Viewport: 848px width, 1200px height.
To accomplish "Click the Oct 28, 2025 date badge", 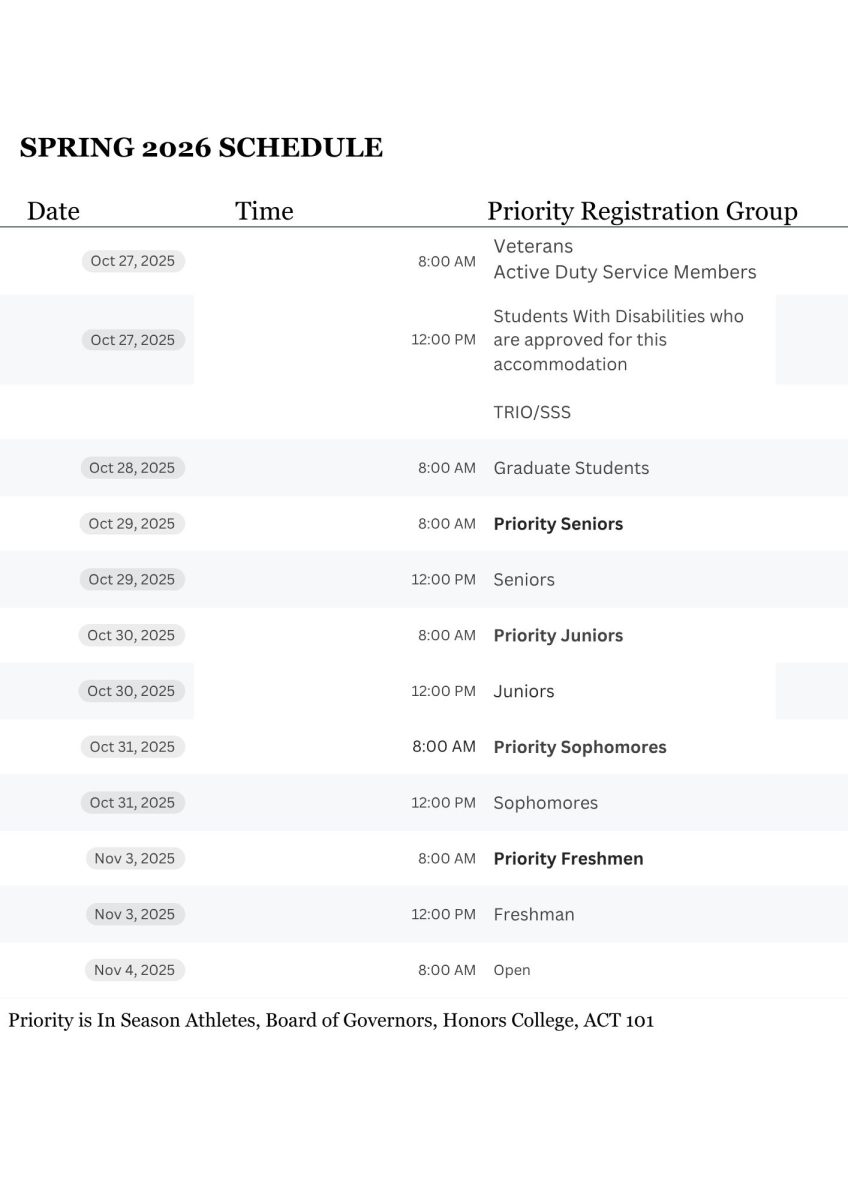I will tap(132, 468).
